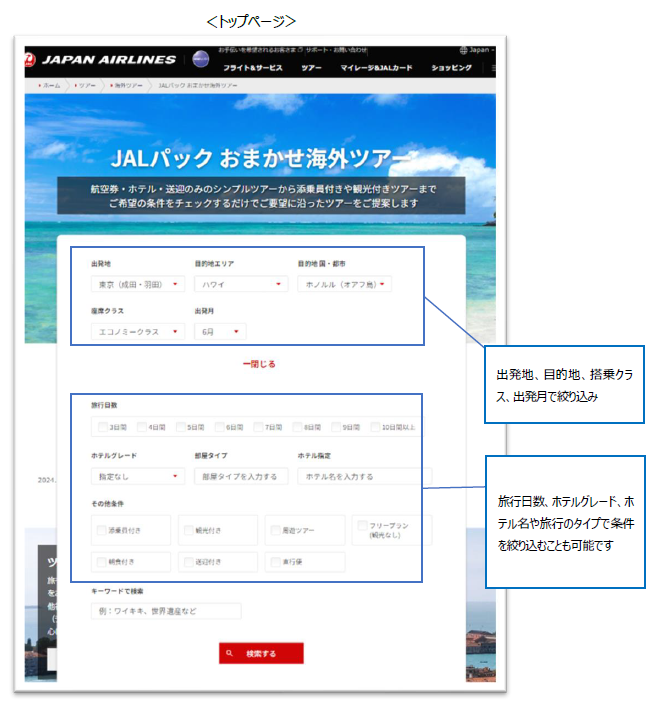
Task: Click the red 検索する search button
Action: click(x=261, y=653)
